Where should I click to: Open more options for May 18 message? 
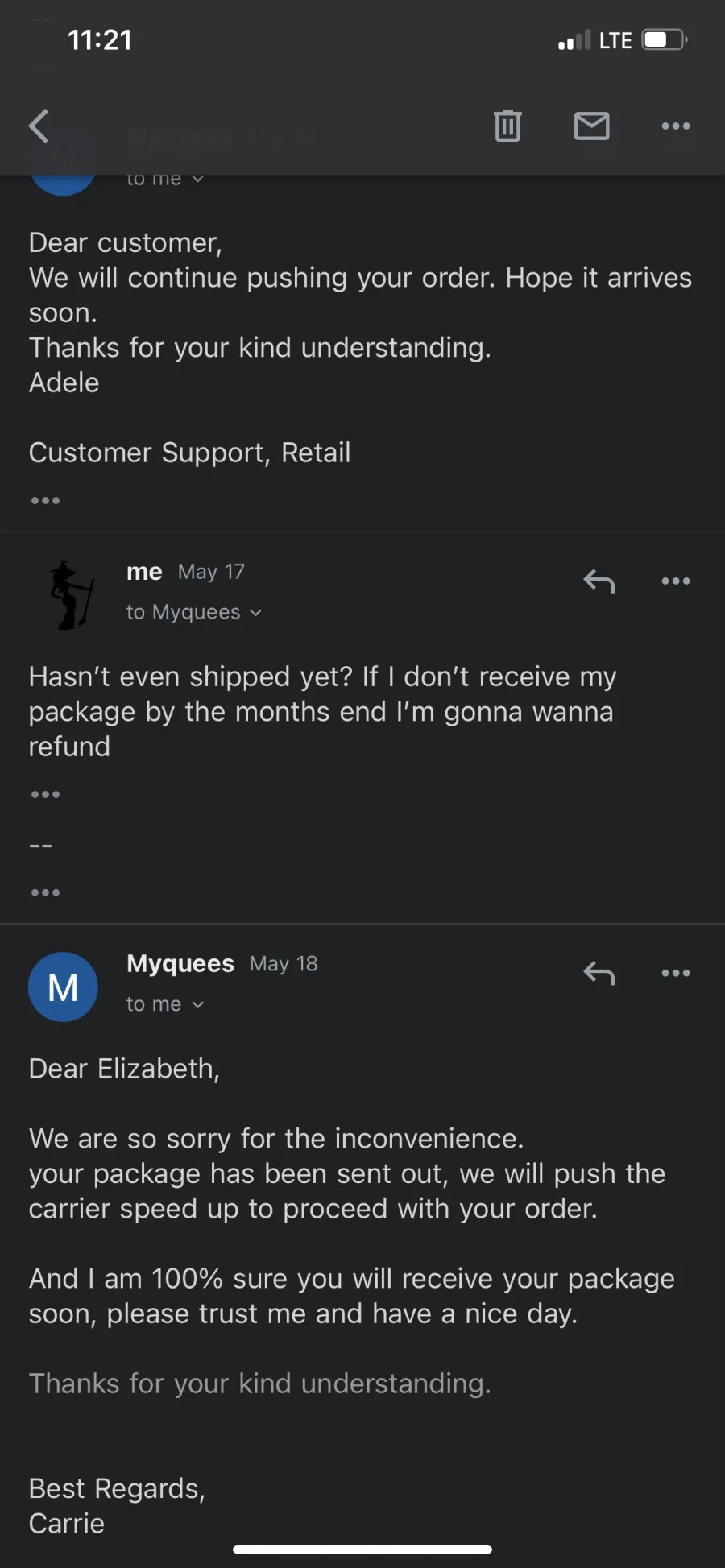pyautogui.click(x=675, y=973)
